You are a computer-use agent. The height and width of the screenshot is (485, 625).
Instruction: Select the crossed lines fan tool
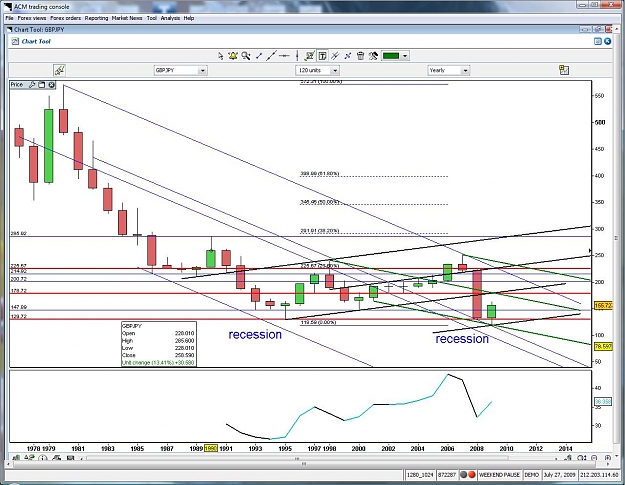(335, 56)
